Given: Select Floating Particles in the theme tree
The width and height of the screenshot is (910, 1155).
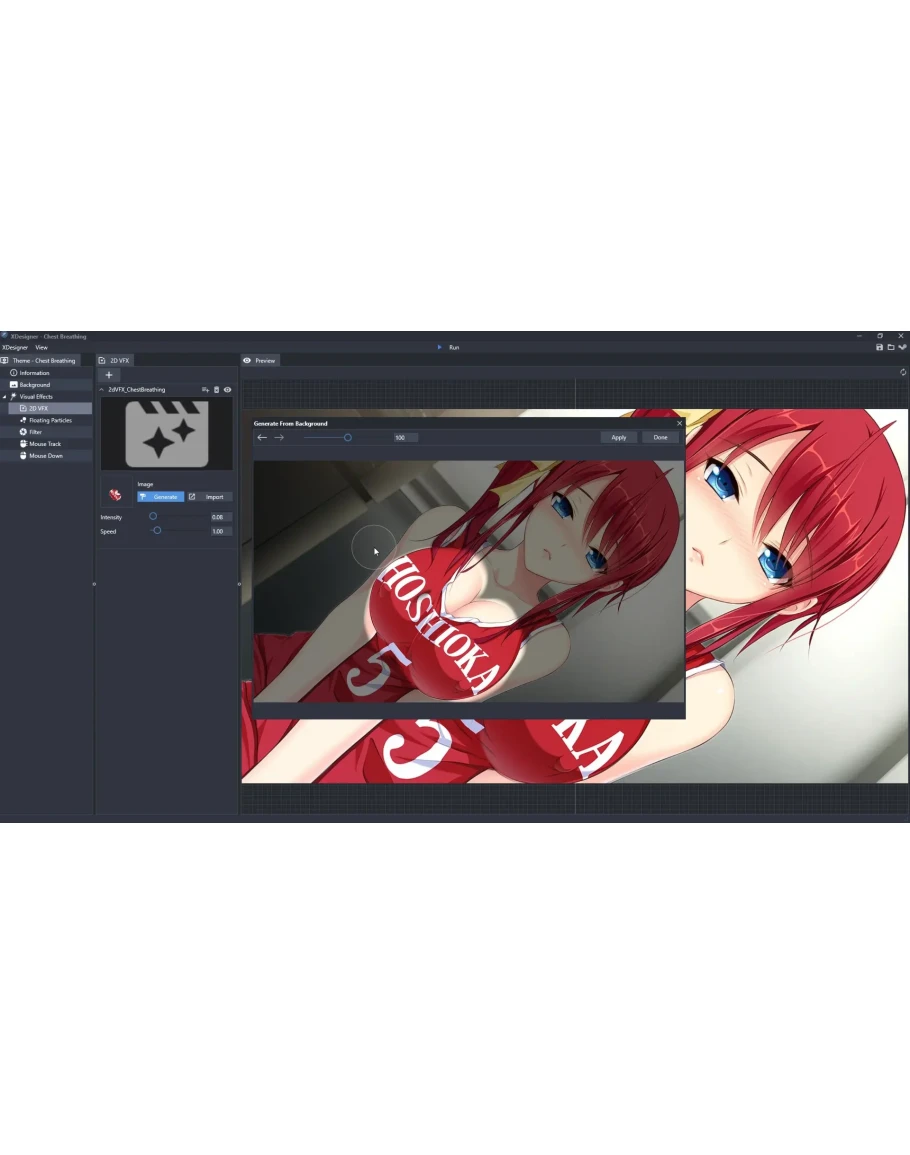Looking at the screenshot, I should 50,421.
